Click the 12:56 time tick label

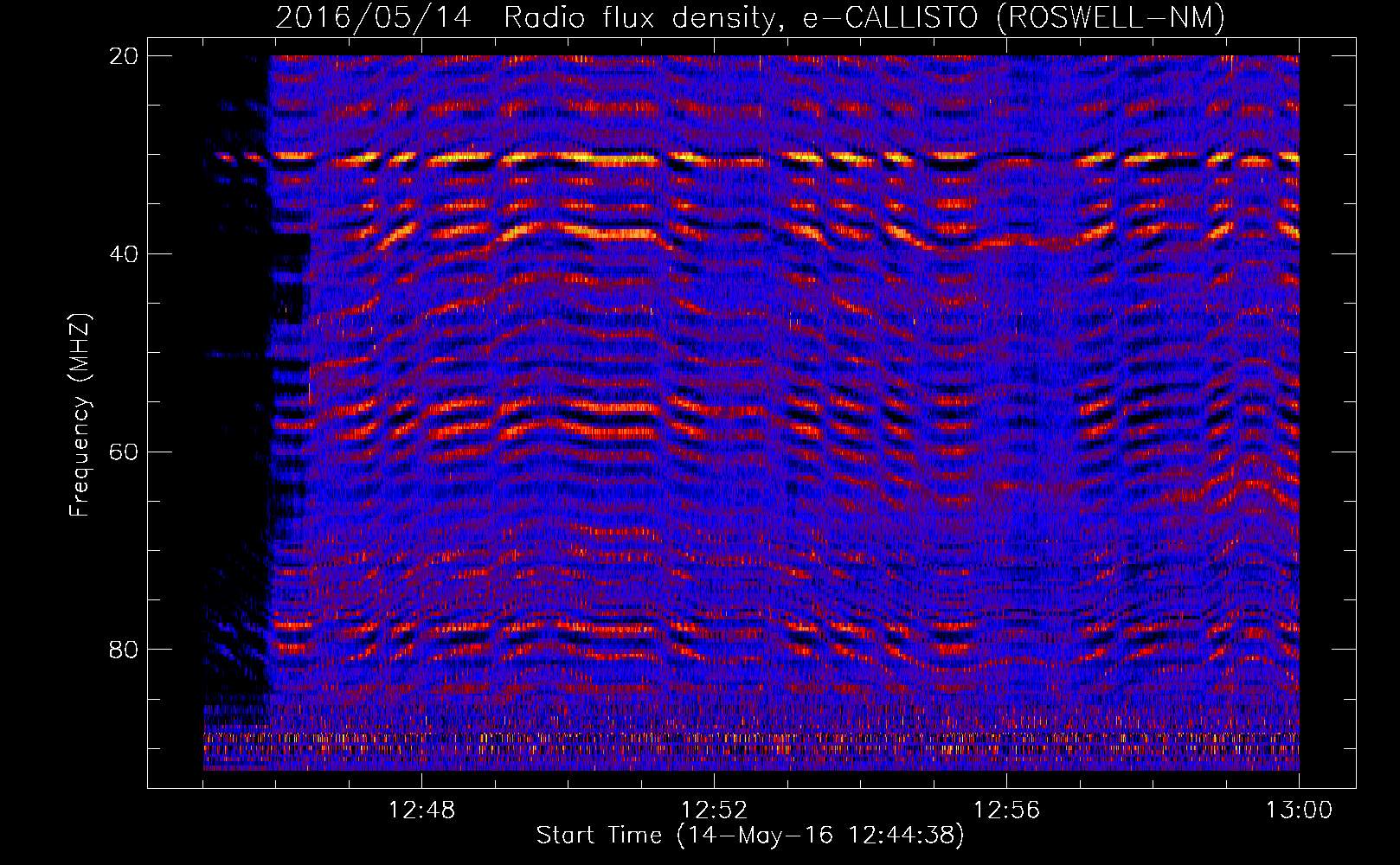click(1007, 811)
